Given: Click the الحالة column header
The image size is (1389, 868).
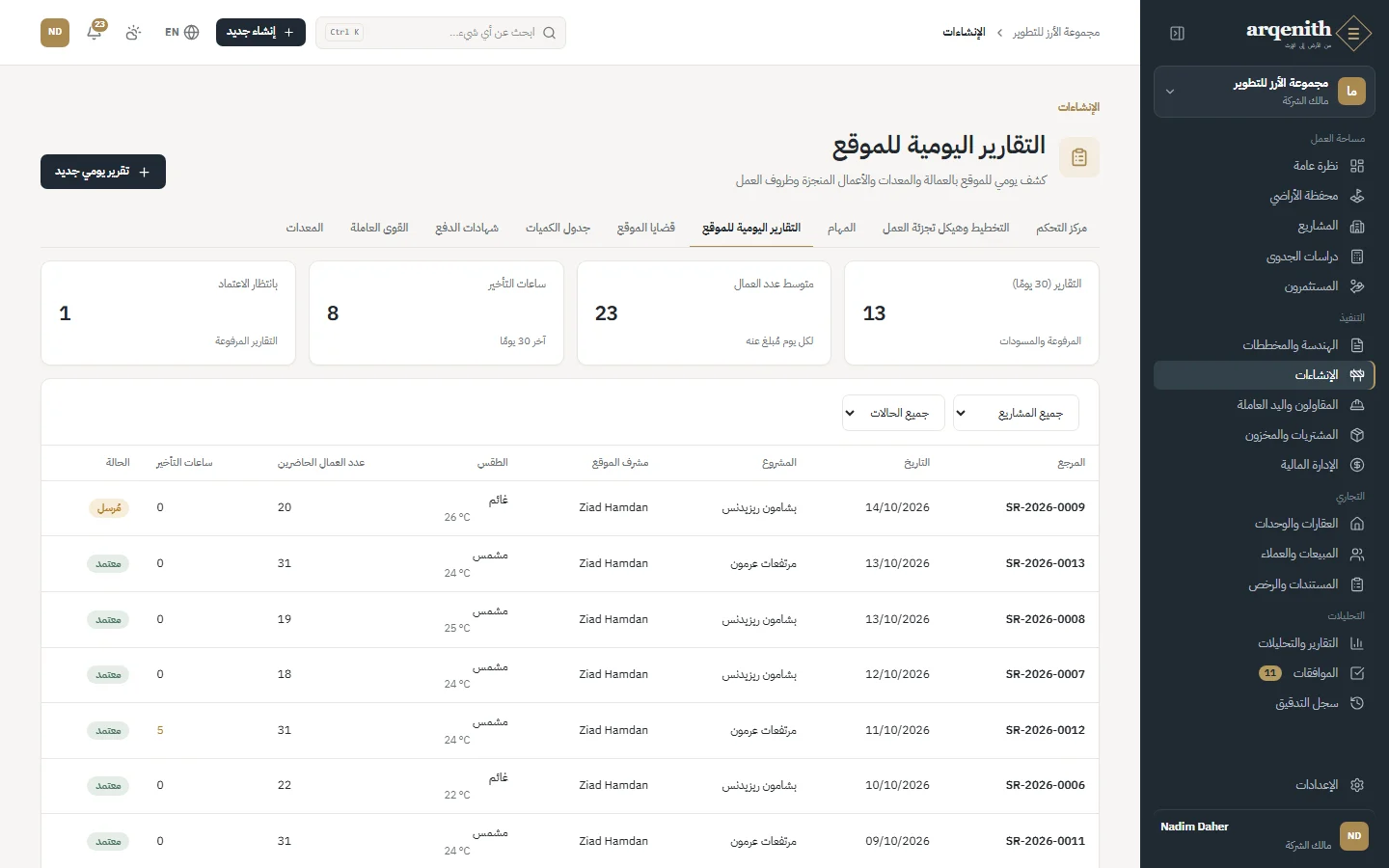Looking at the screenshot, I should click(118, 463).
